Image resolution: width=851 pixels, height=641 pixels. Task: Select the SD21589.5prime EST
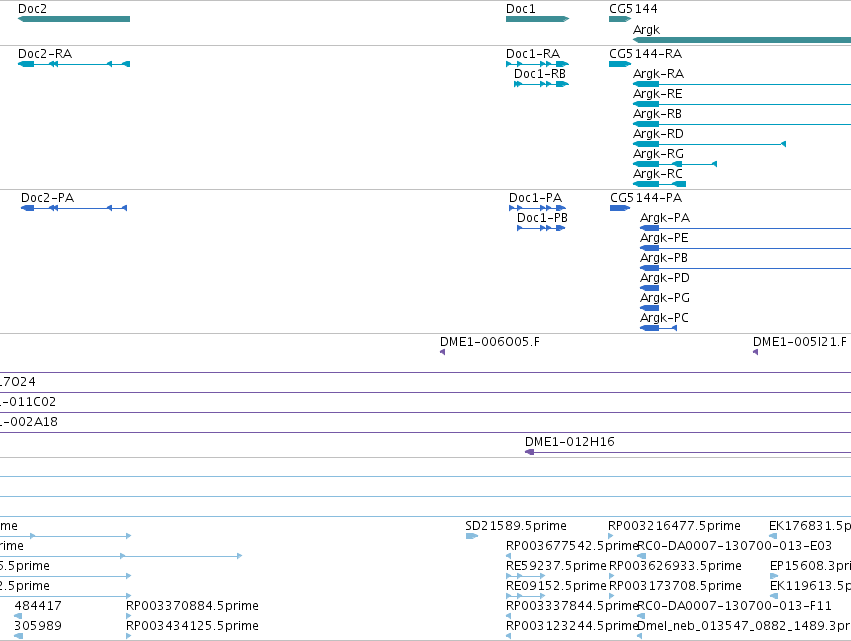point(472,536)
